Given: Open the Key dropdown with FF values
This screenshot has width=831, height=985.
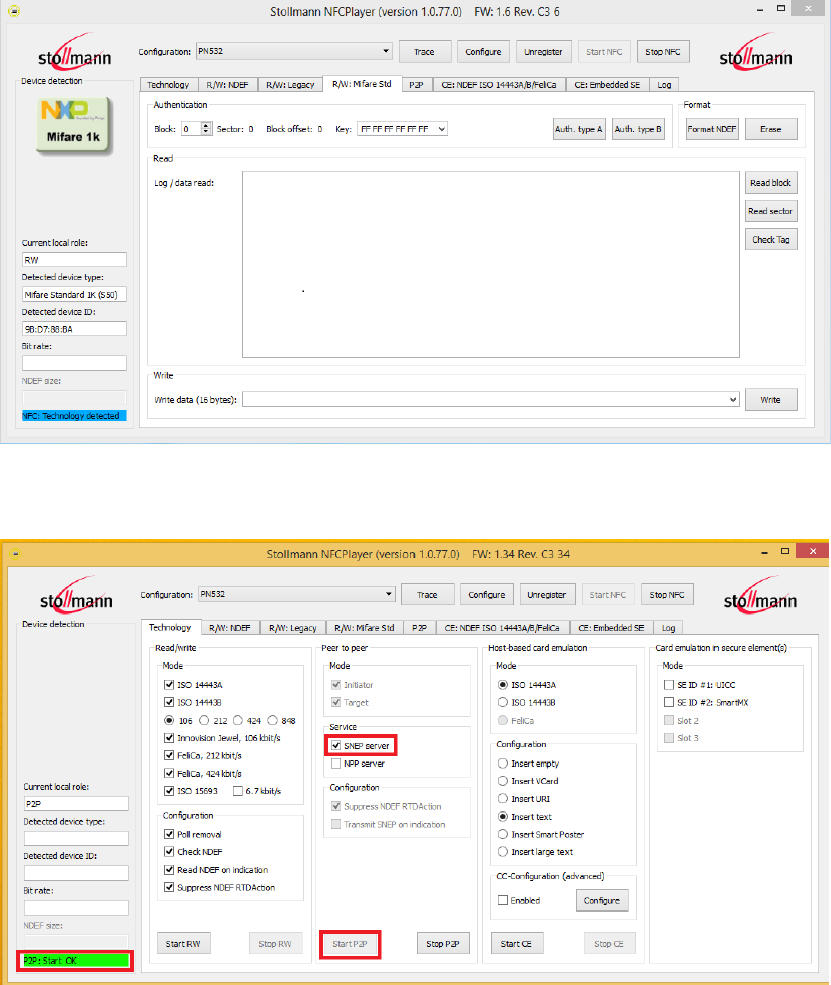Looking at the screenshot, I should point(402,129).
